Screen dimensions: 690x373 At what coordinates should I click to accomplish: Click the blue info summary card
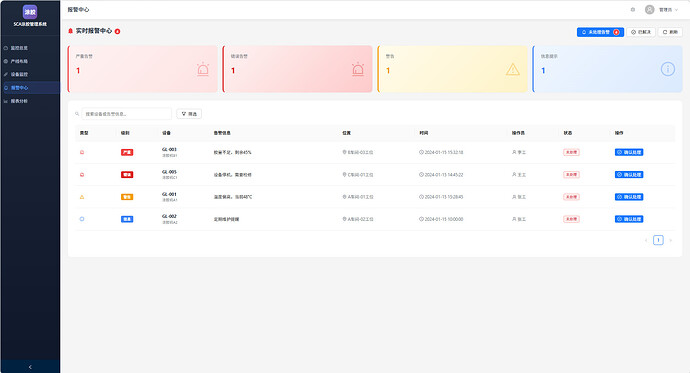pyautogui.click(x=607, y=69)
